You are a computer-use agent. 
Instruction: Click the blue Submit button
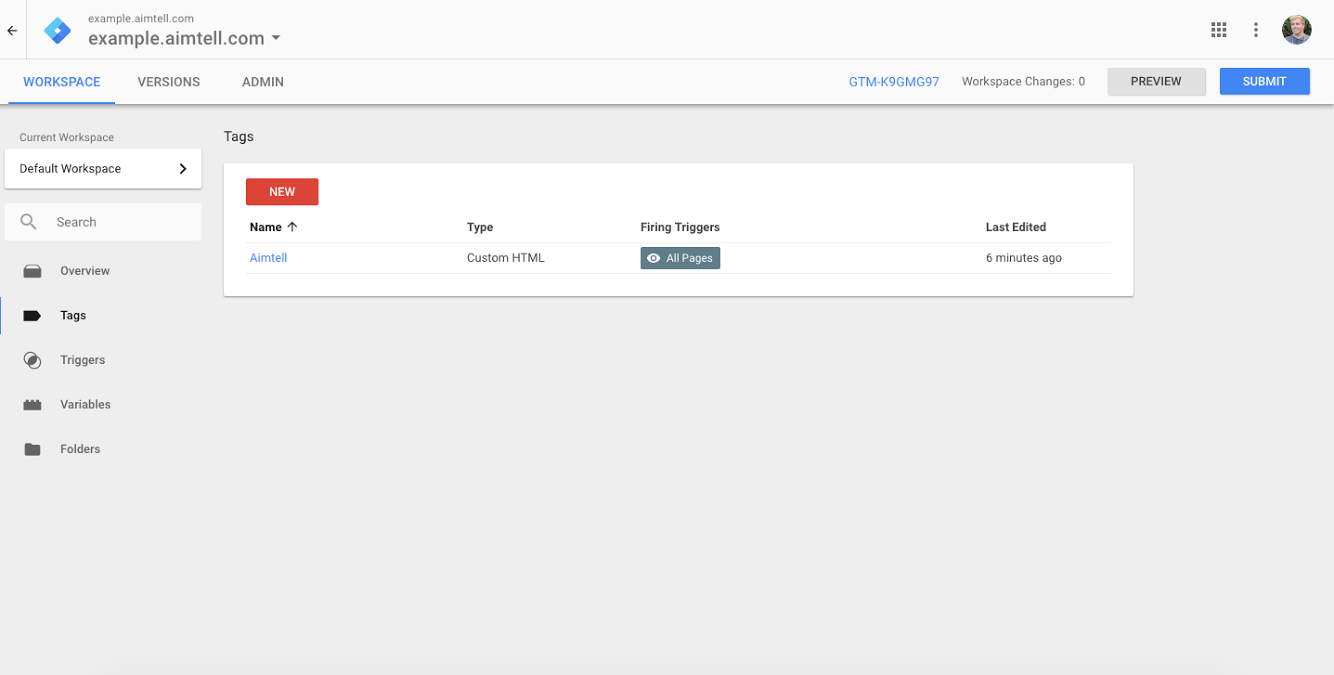[x=1264, y=82]
